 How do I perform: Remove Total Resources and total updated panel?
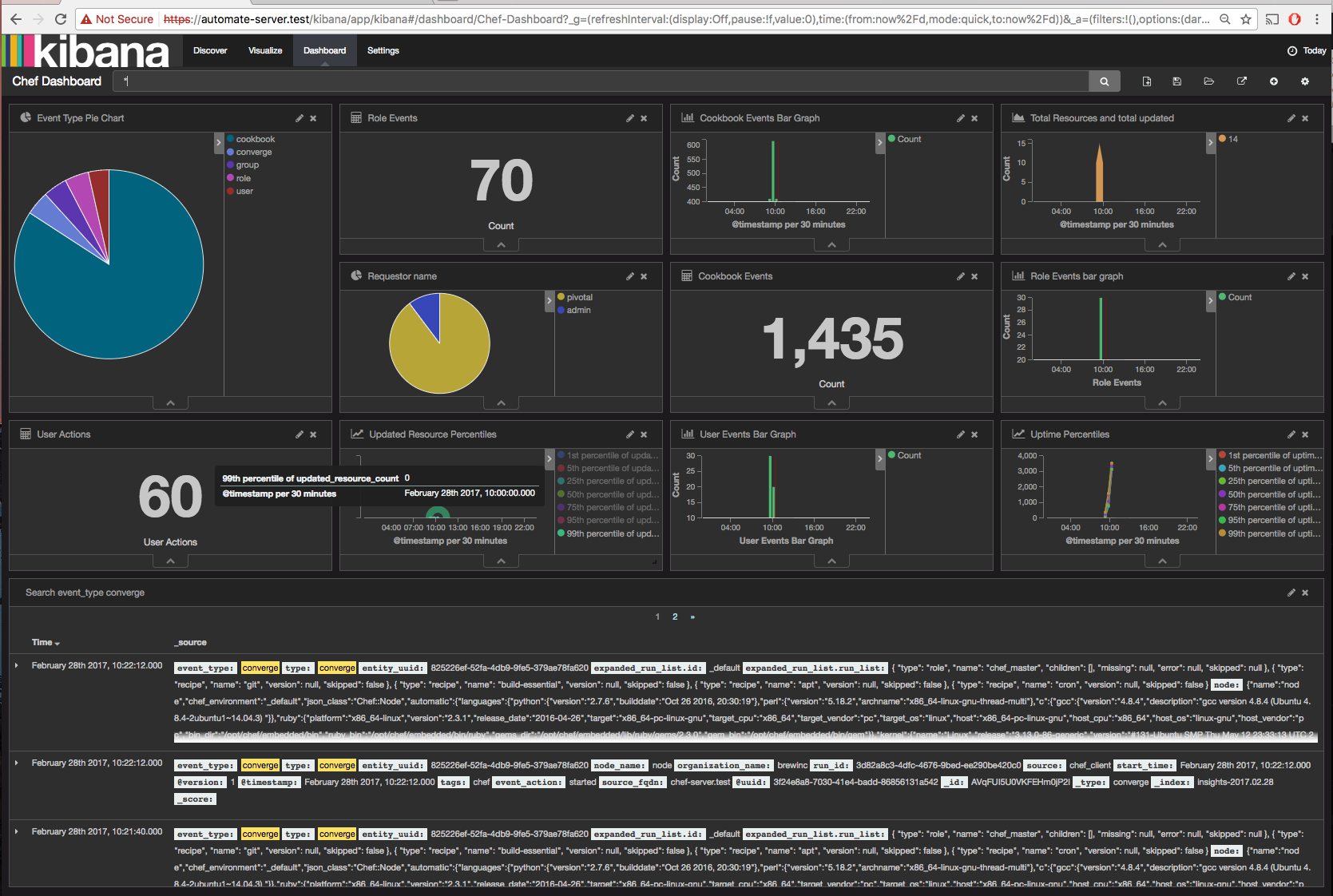(1305, 118)
